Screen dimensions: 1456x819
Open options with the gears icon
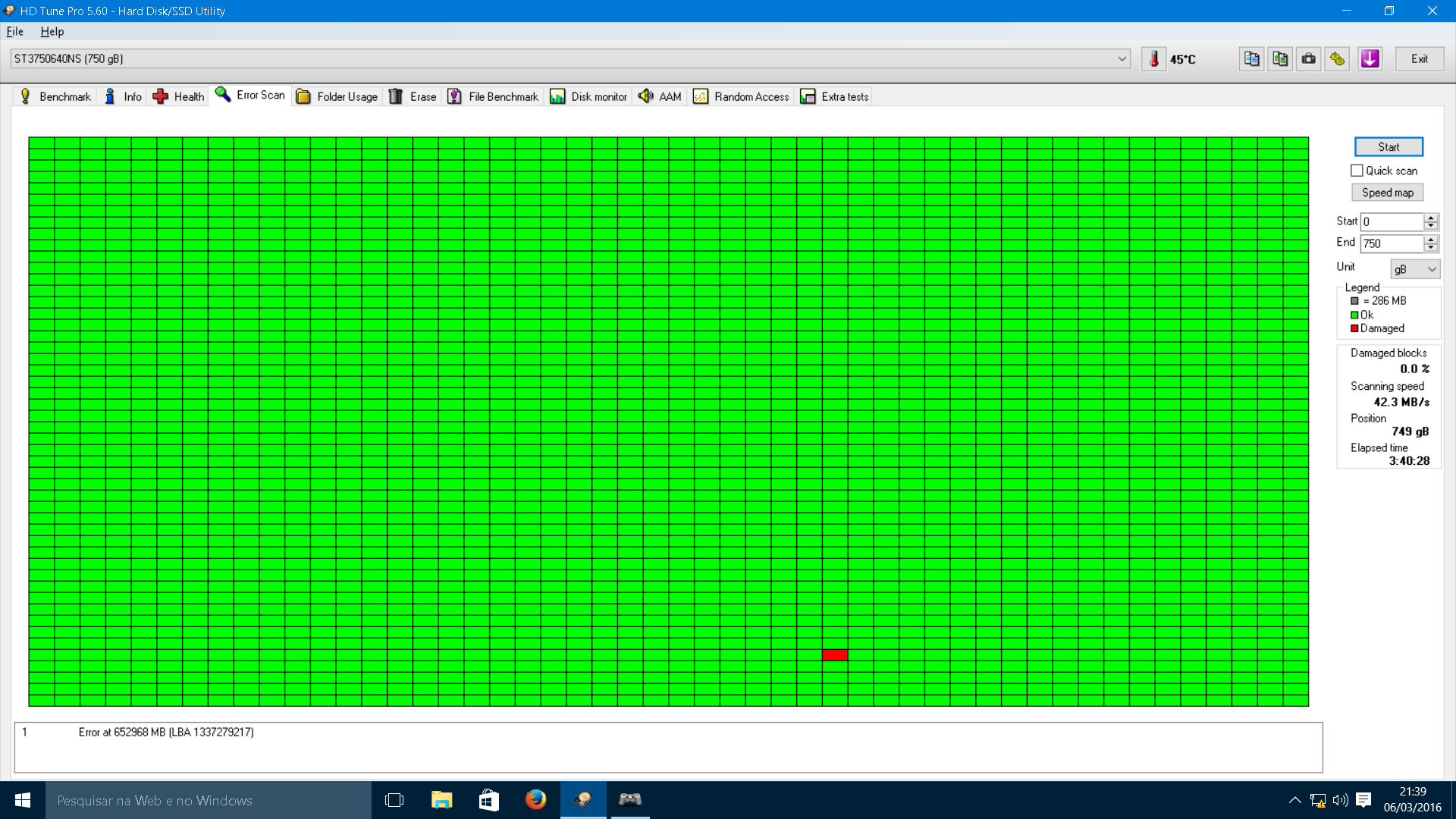tap(1338, 59)
